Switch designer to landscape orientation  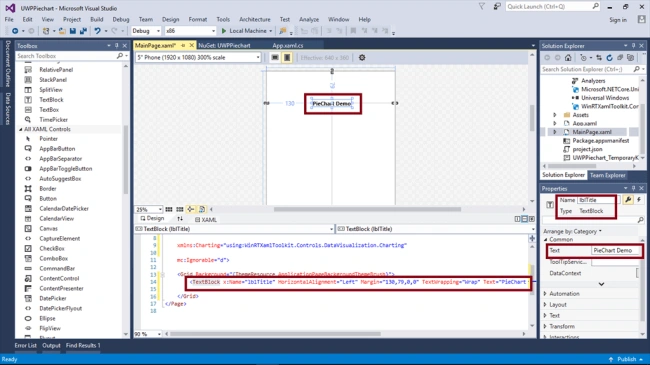(x=275, y=58)
